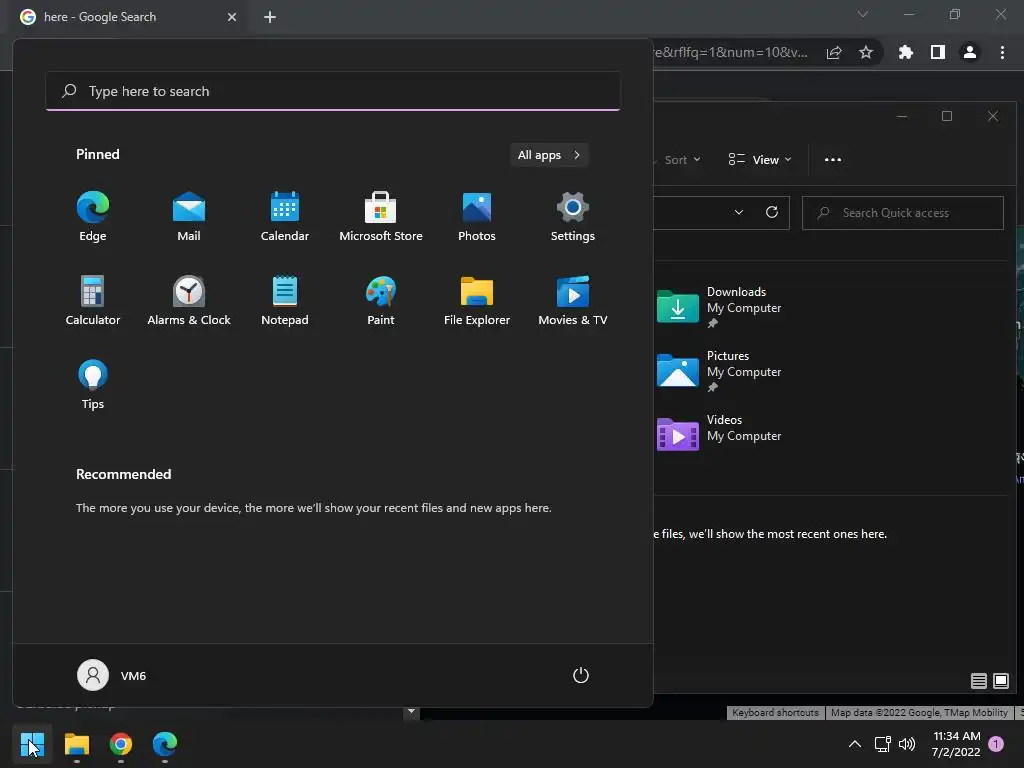The width and height of the screenshot is (1024, 768).
Task: Open File Explorer from Pinned apps
Action: click(x=477, y=300)
